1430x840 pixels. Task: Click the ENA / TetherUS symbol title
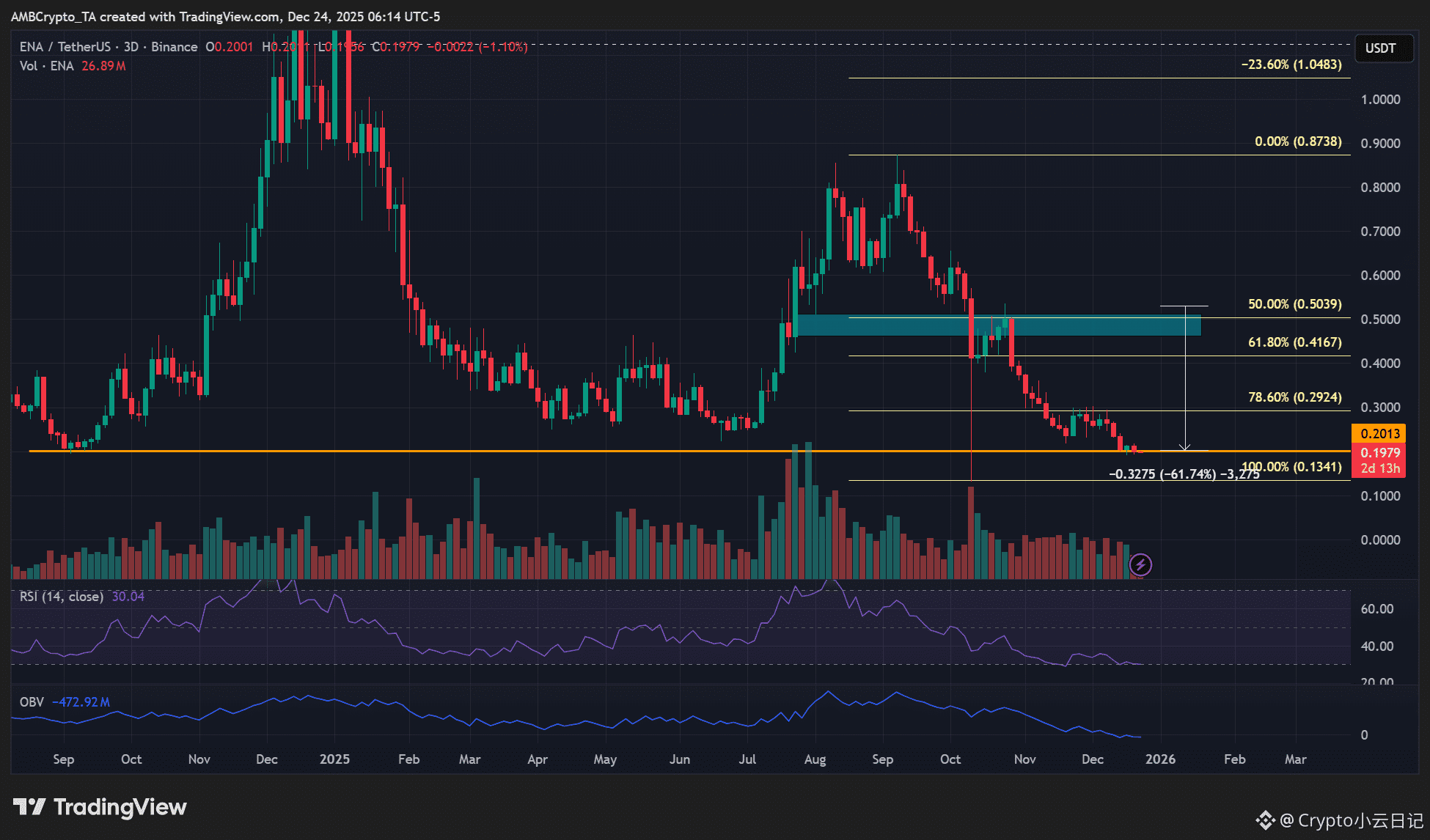click(65, 47)
